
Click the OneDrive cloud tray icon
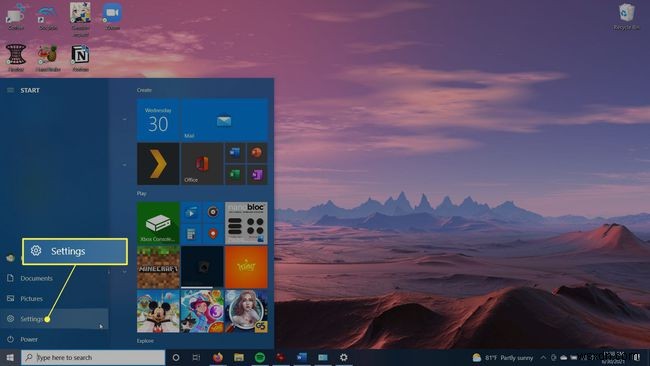tap(563, 357)
